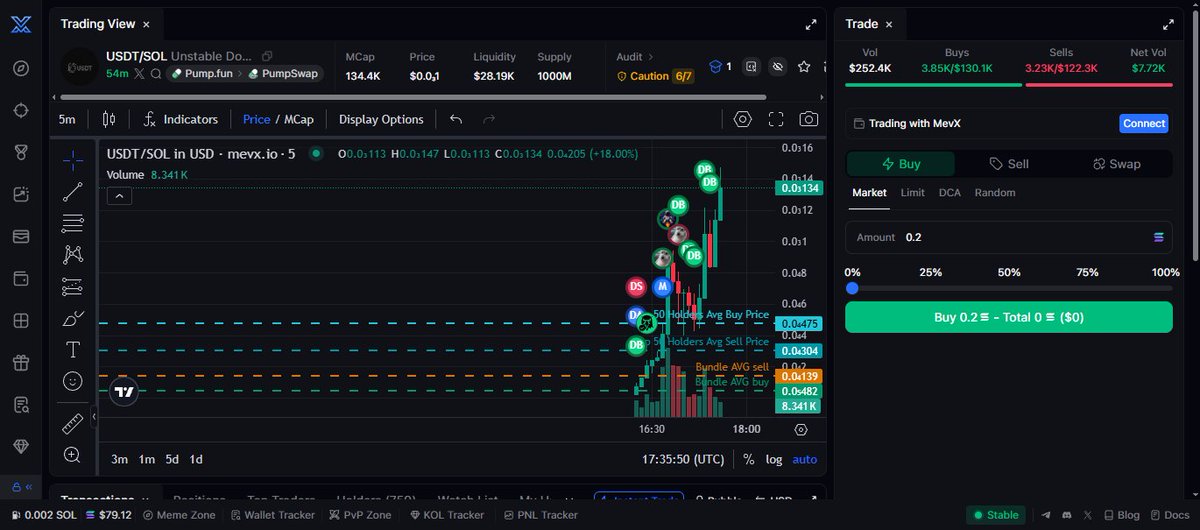Select Swap mode in Trade panel

(x=1116, y=164)
